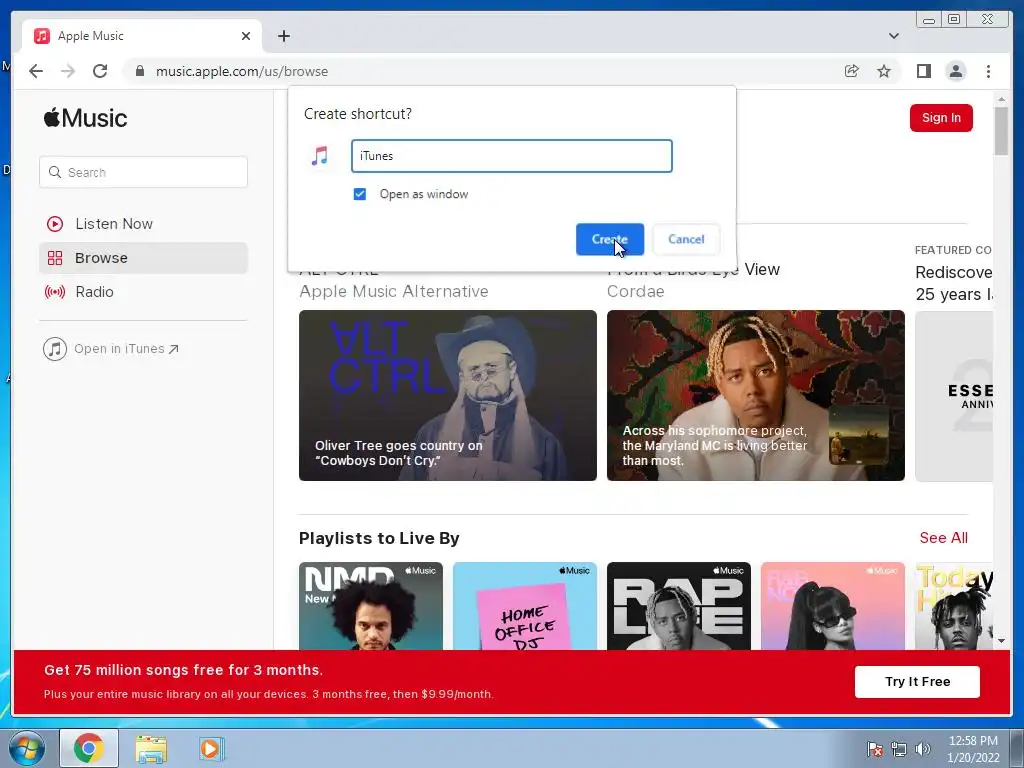The width and height of the screenshot is (1024, 768).
Task: Click the volume speaker tray icon
Action: point(922,748)
